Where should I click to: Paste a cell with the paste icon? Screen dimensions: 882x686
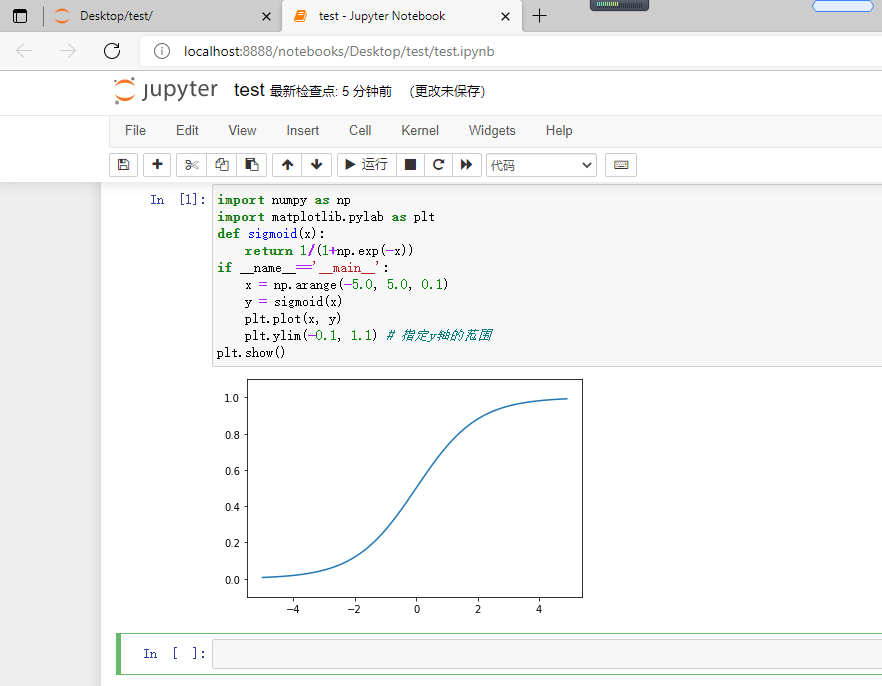[x=251, y=165]
